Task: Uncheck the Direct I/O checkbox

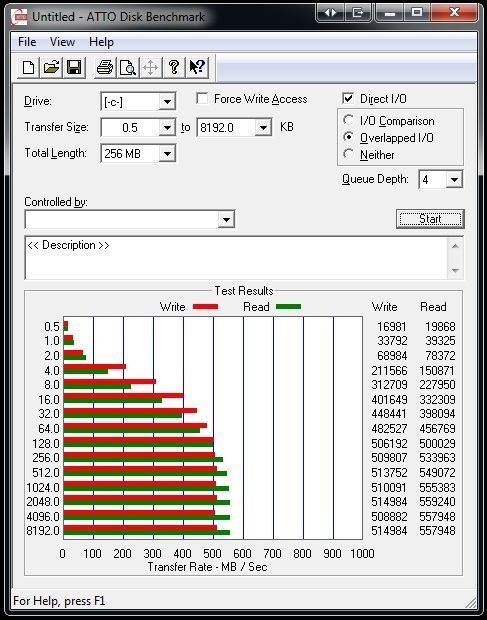Action: point(348,98)
